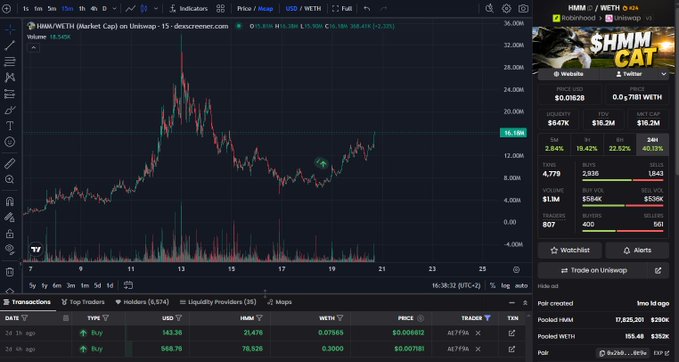Image resolution: width=679 pixels, height=362 pixels.
Task: Select the 1H stats tab
Action: [x=587, y=145]
